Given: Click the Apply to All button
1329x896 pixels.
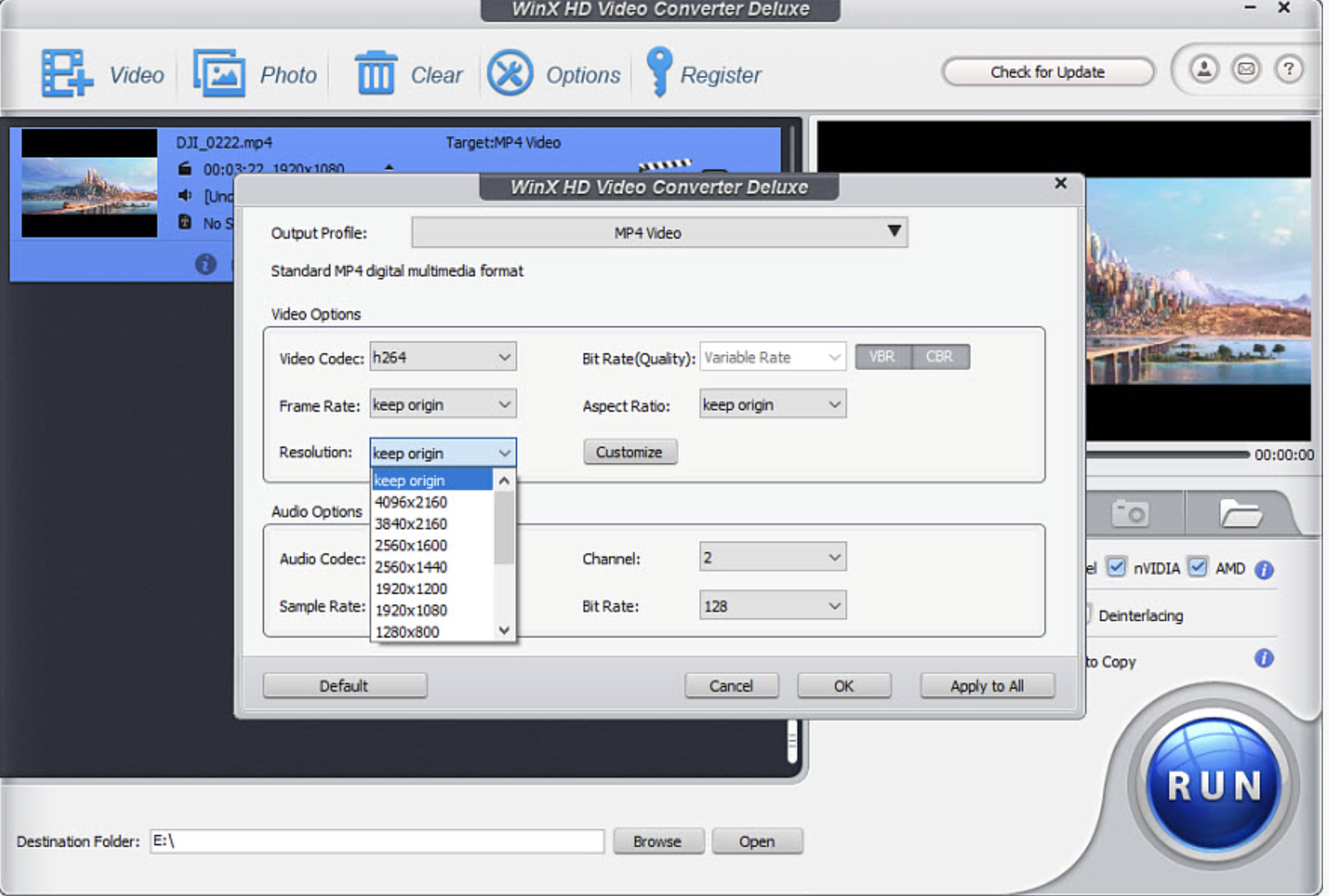Looking at the screenshot, I should tap(987, 686).
